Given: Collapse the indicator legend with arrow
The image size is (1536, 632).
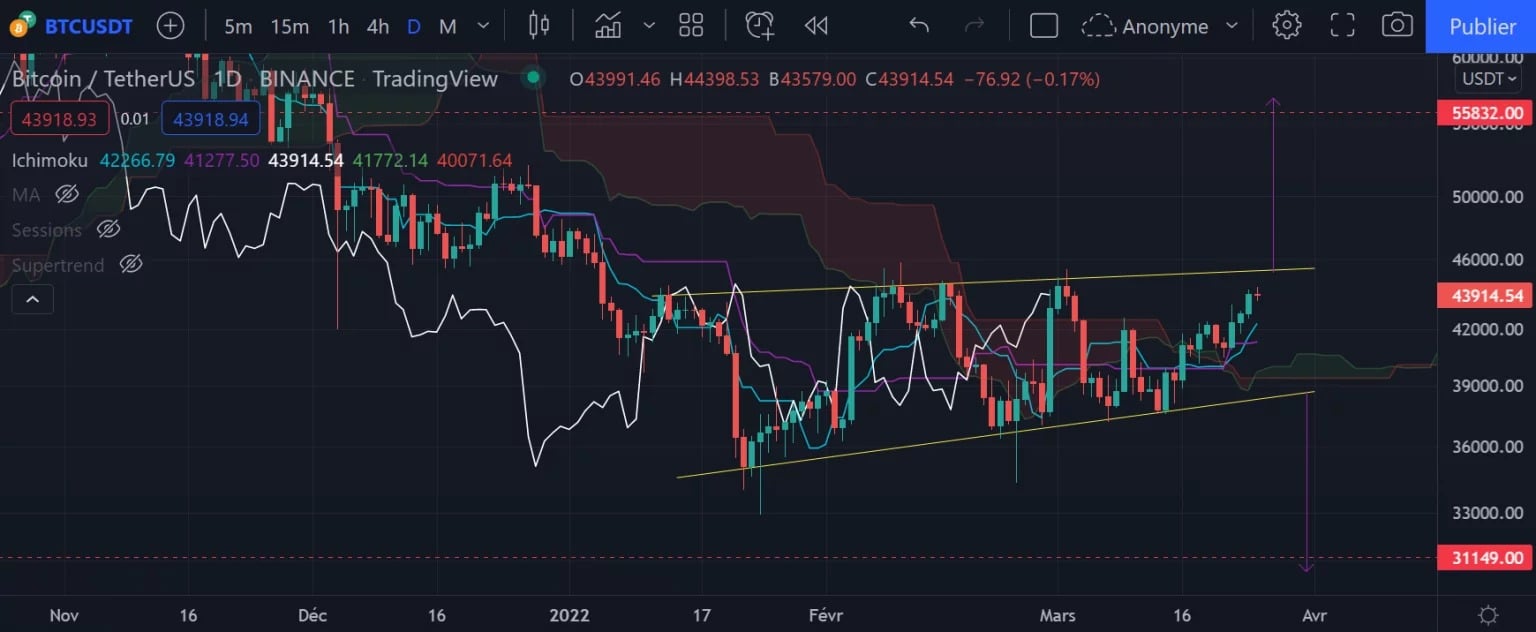Looking at the screenshot, I should point(32,299).
